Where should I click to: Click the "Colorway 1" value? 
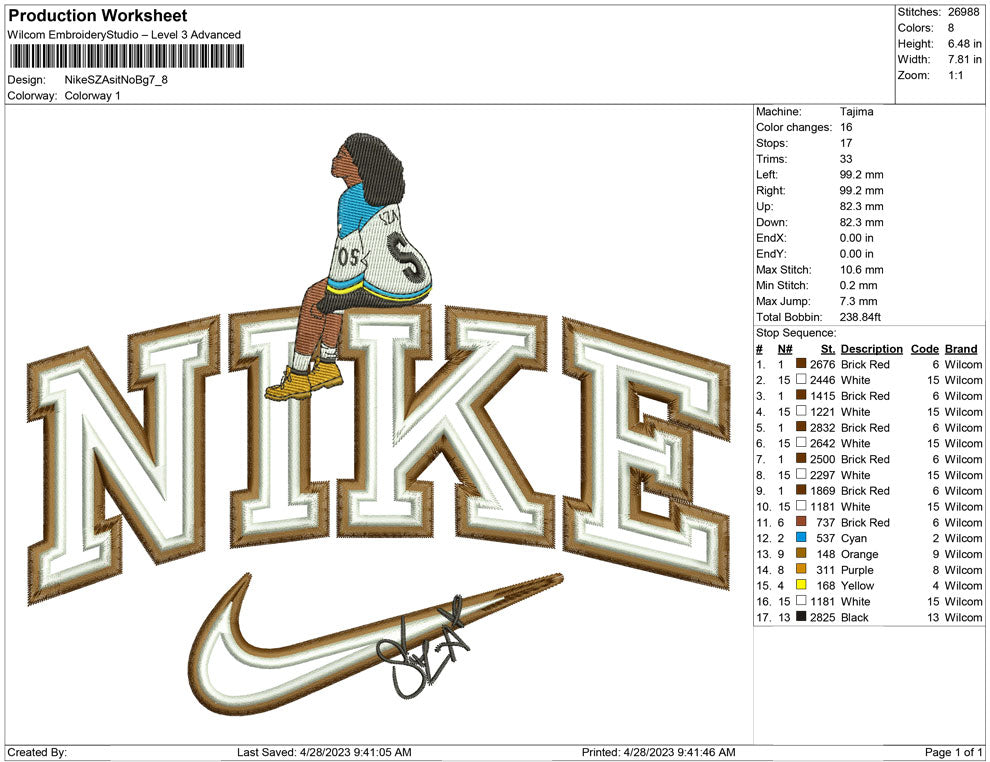click(92, 96)
